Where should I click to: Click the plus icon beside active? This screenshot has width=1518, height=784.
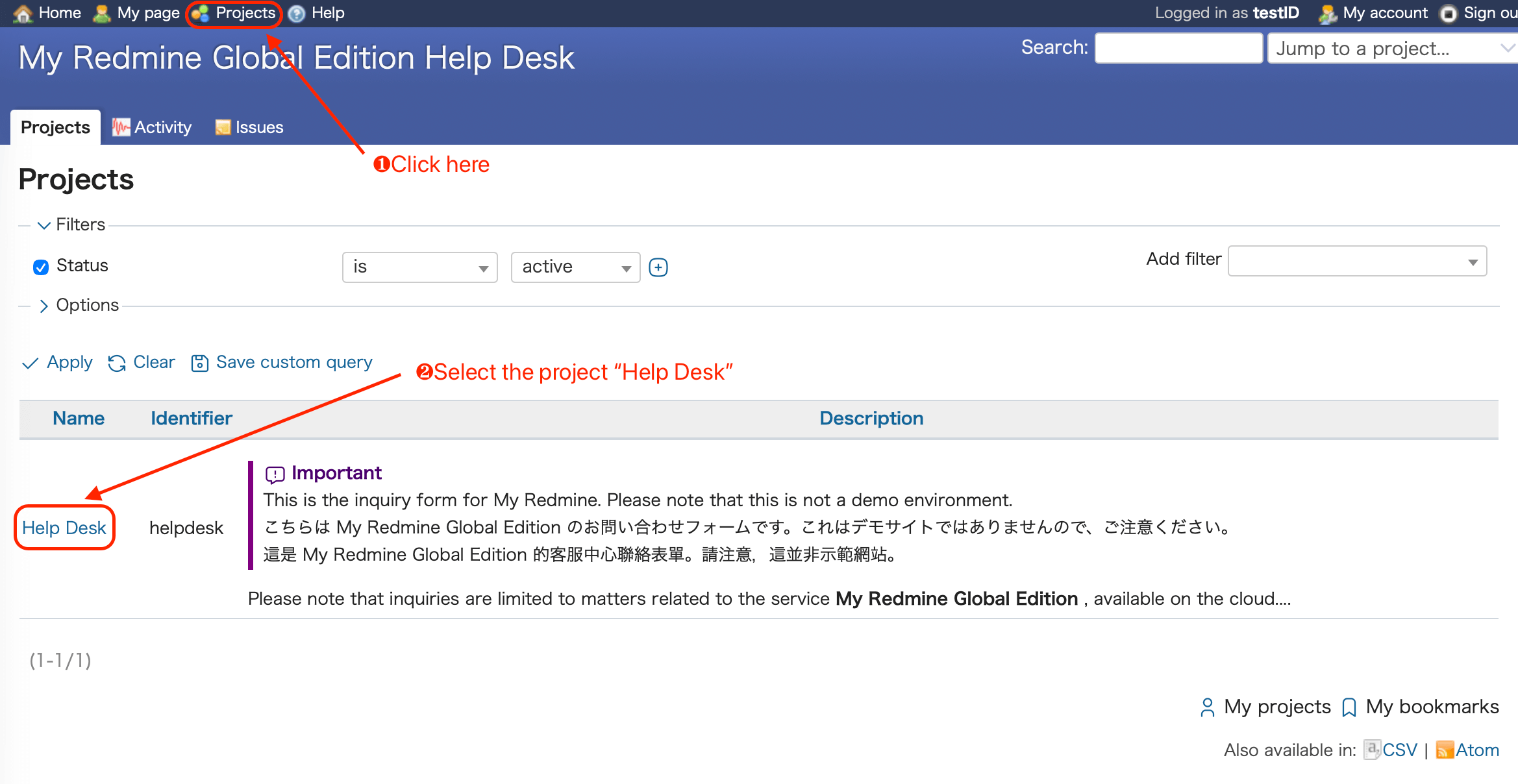(x=658, y=267)
